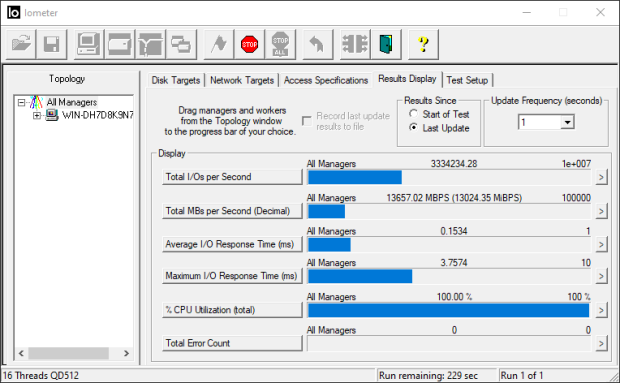Open the arrow next to Average I/O Response Time bar
The image size is (620, 383).
[601, 244]
